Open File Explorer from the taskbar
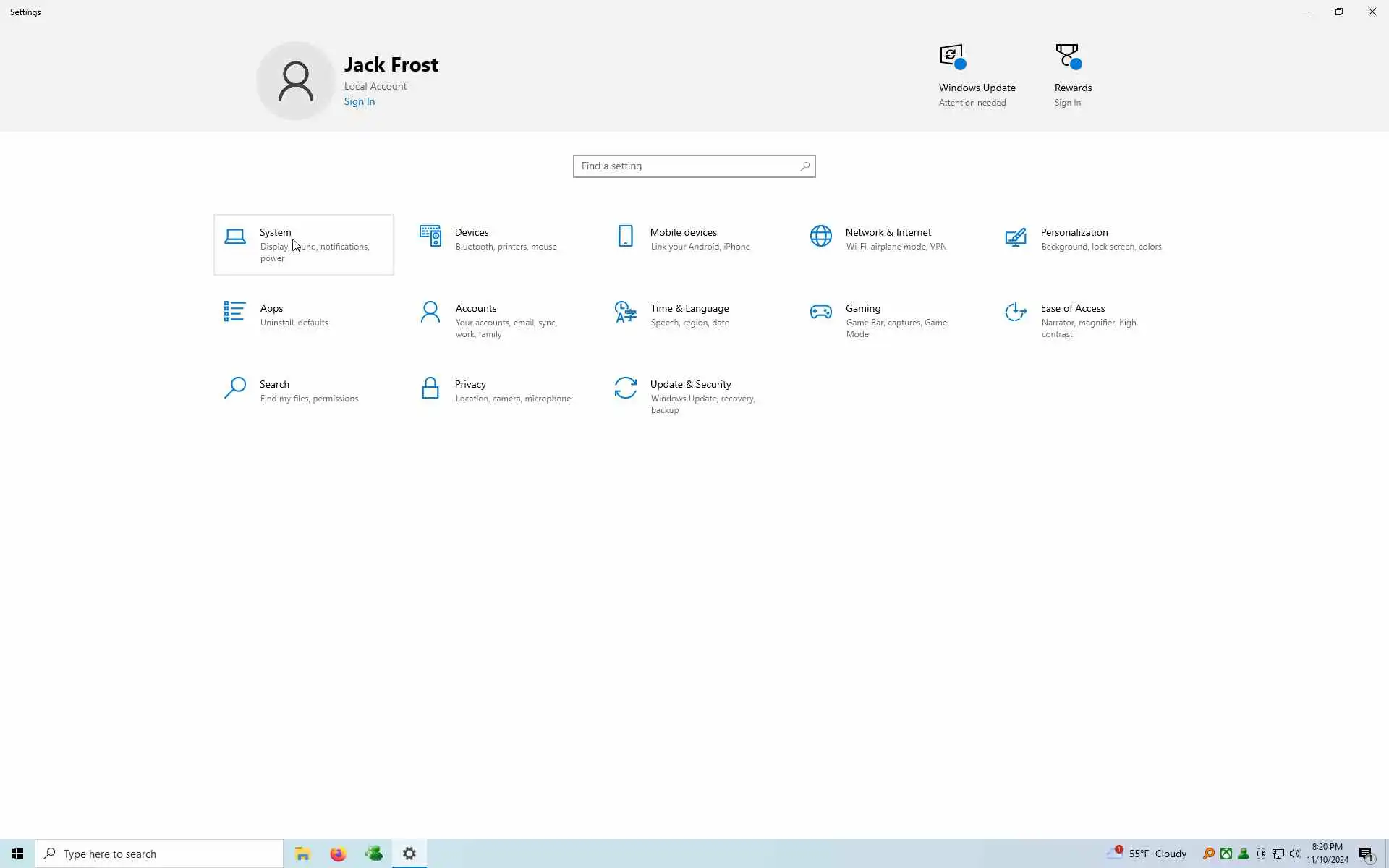Screen dimensions: 1389x868 (302, 854)
